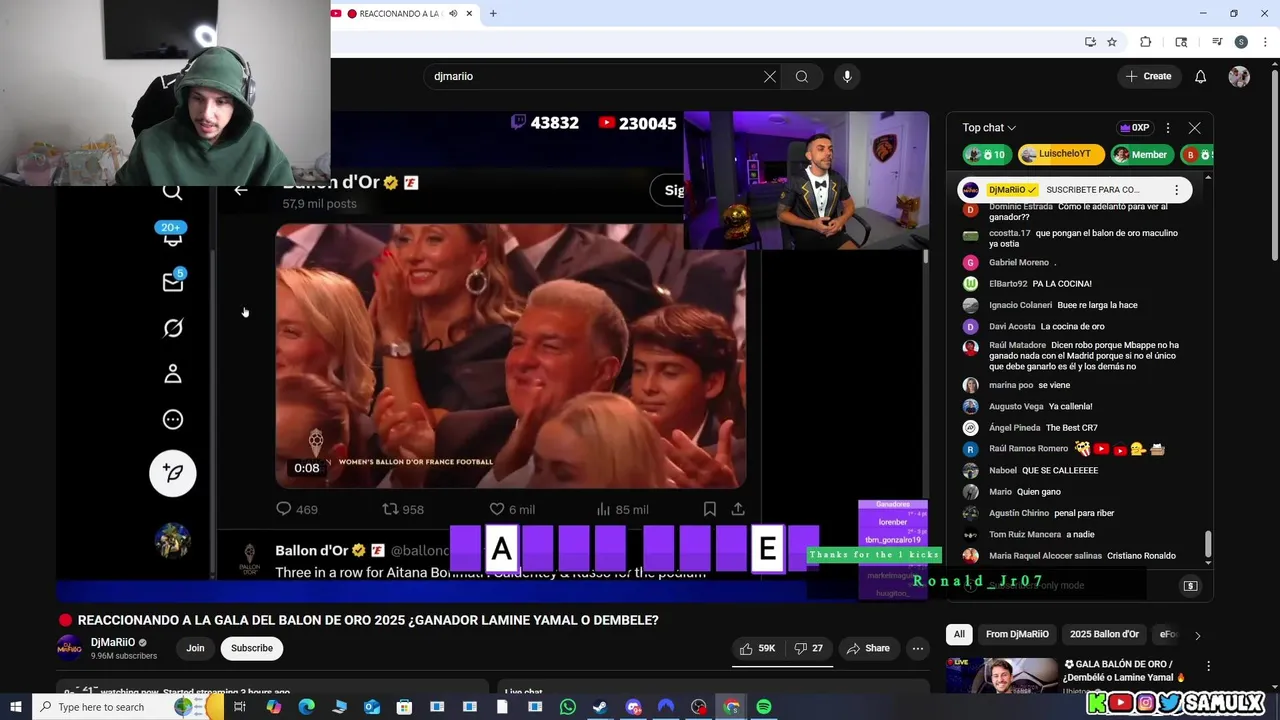The width and height of the screenshot is (1280, 720).
Task: Click the bookmark icon under the tweet
Action: [709, 509]
